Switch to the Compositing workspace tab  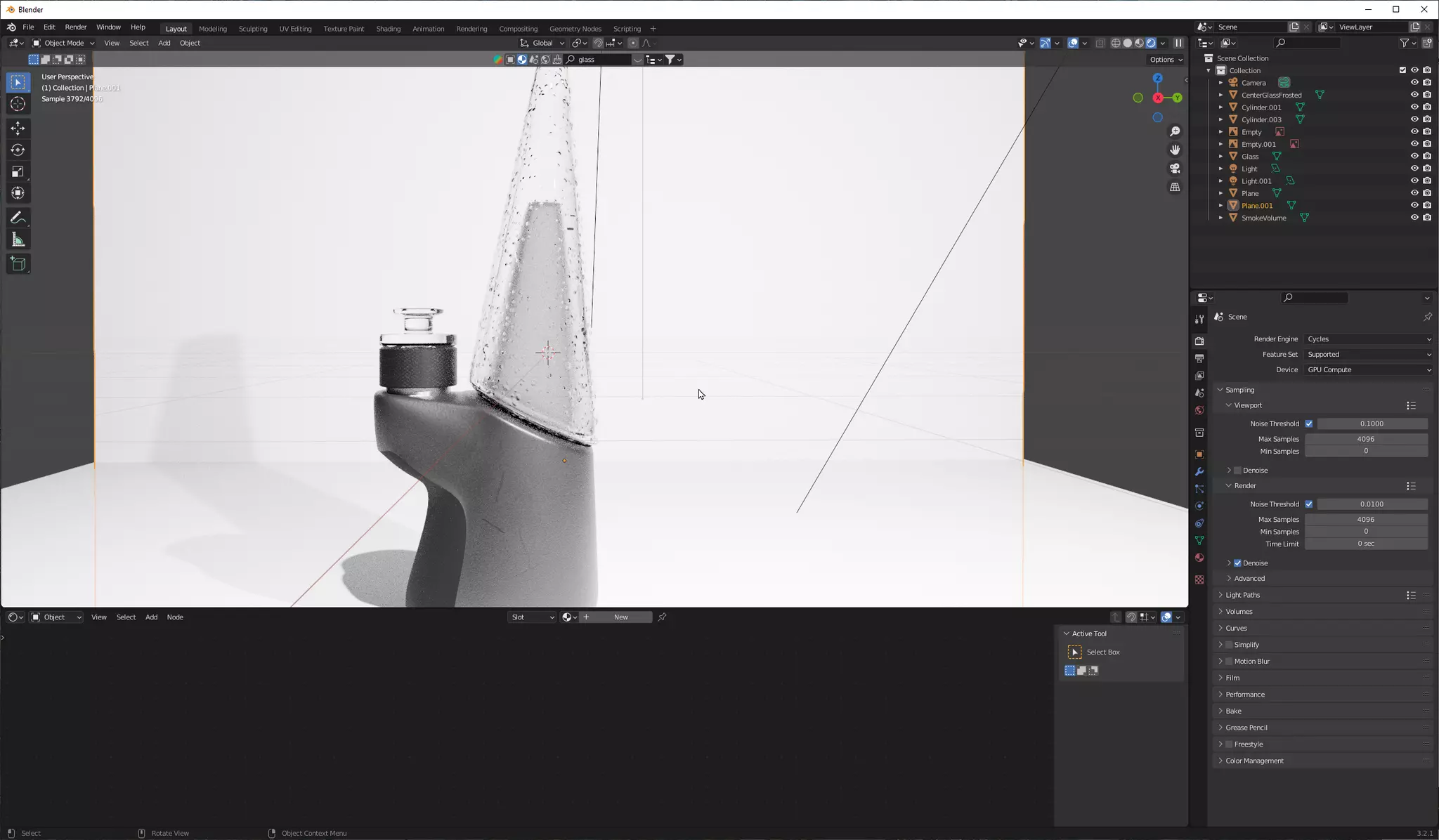(x=518, y=29)
